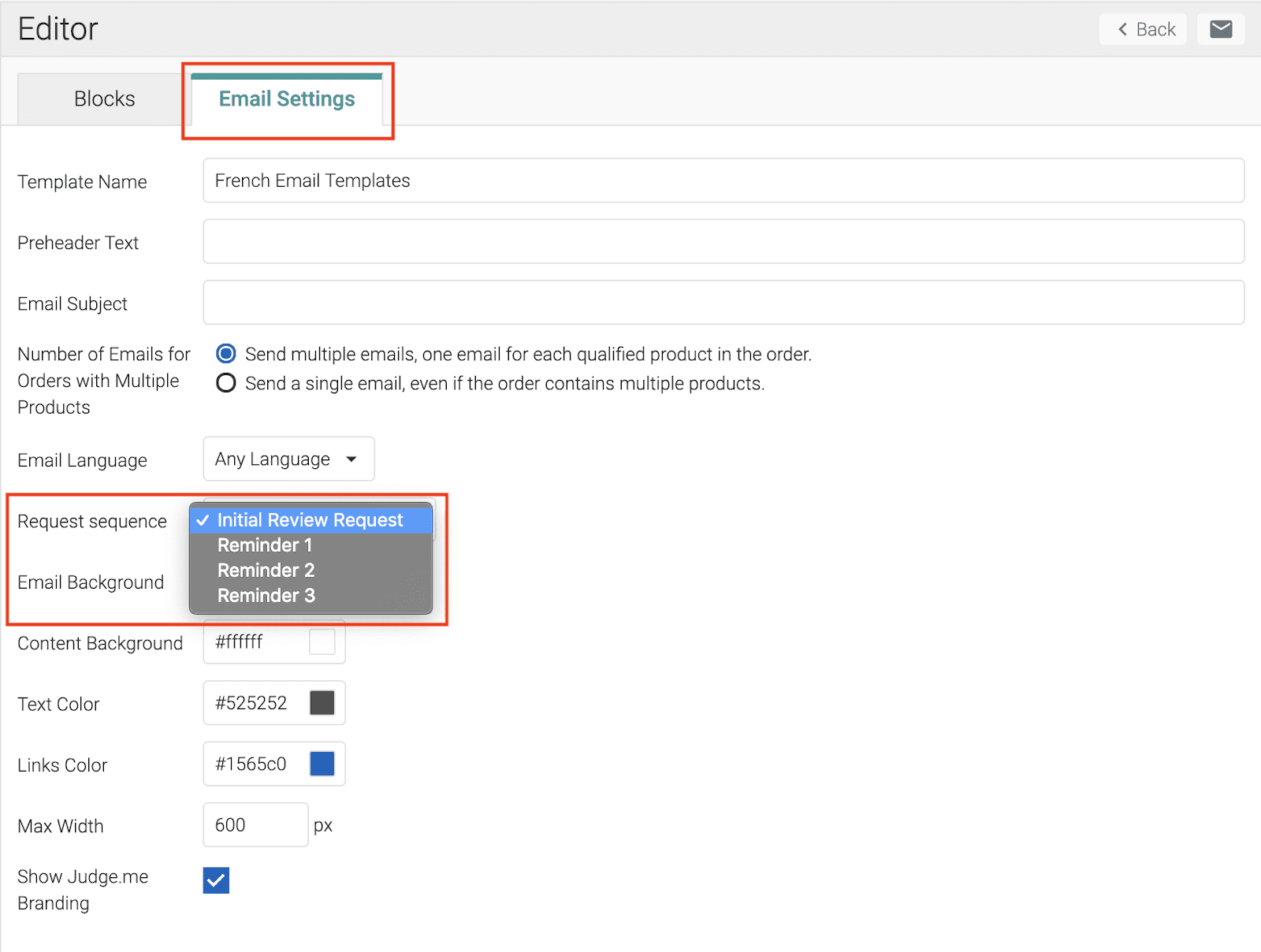
Task: Open the white Content Background swatch
Action: (x=322, y=642)
